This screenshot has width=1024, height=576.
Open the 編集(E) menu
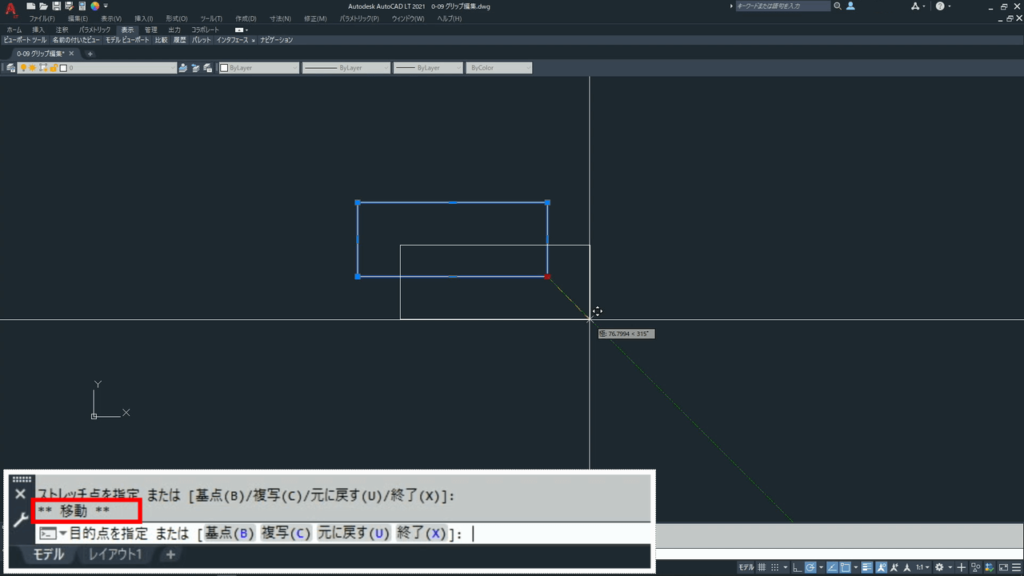pyautogui.click(x=78, y=19)
